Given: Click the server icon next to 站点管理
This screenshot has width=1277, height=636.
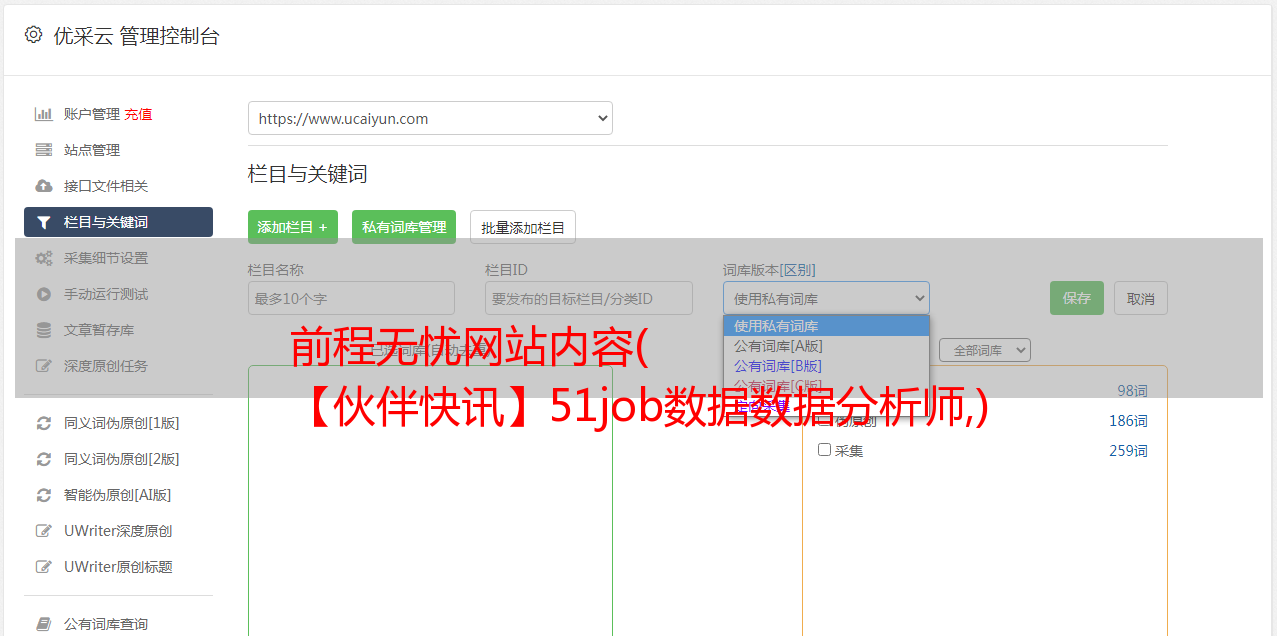Looking at the screenshot, I should pyautogui.click(x=44, y=150).
